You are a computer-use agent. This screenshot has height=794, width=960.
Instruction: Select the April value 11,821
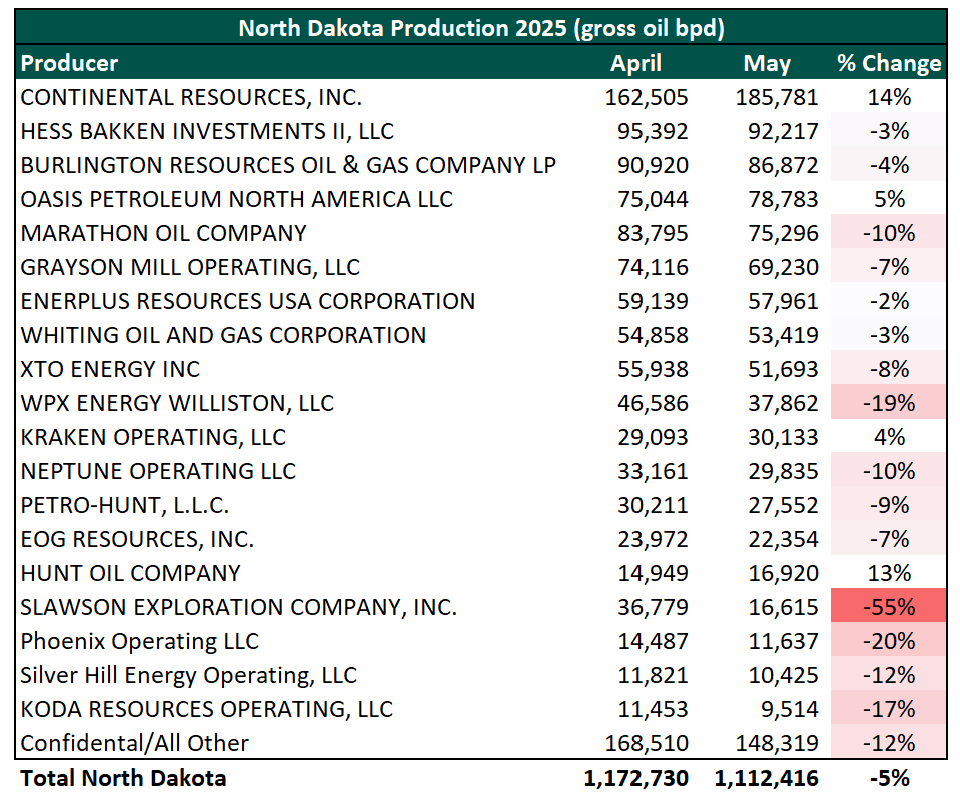click(x=653, y=675)
